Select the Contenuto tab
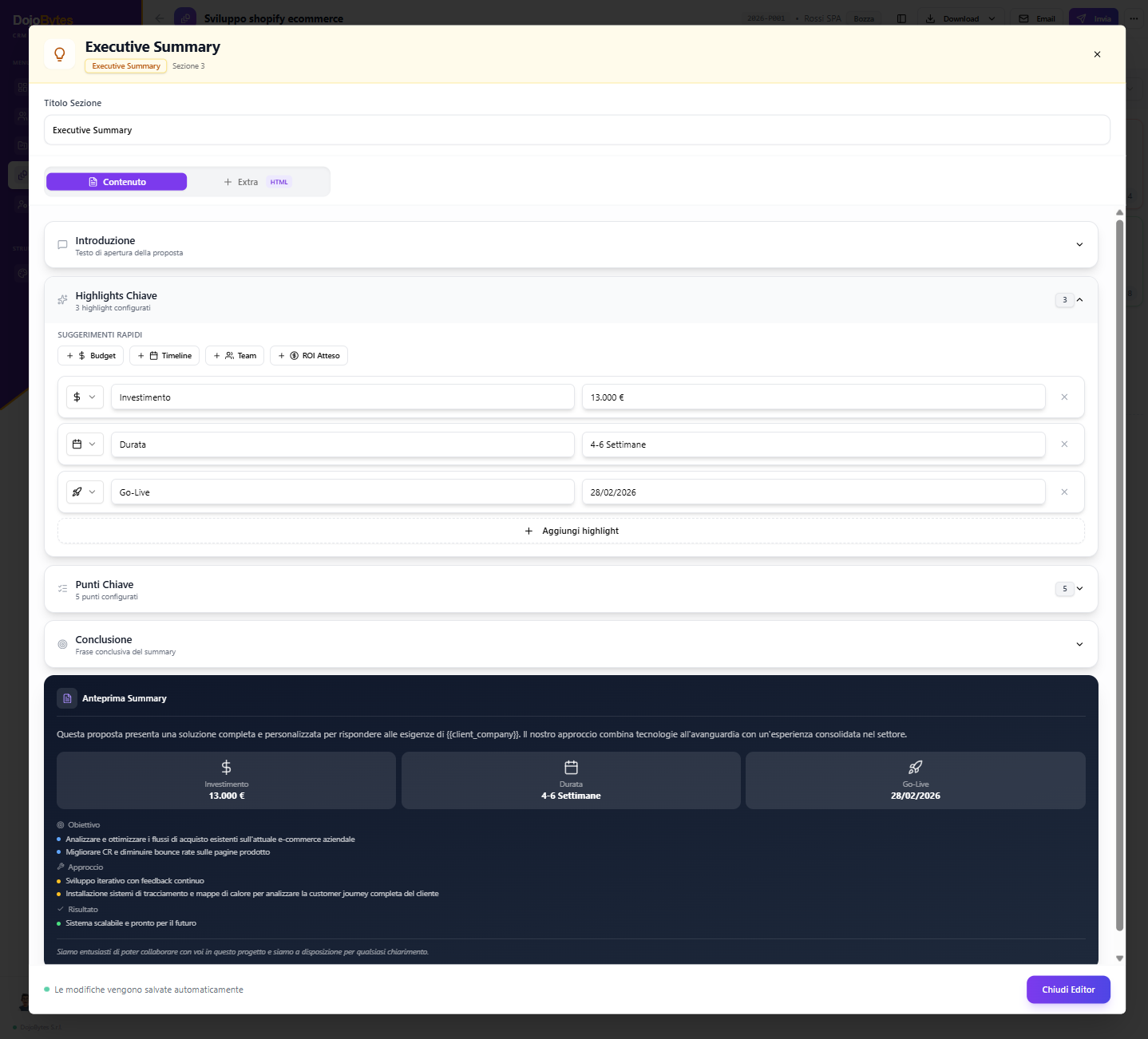Screen dimensions: 1148x1039 click(117, 182)
